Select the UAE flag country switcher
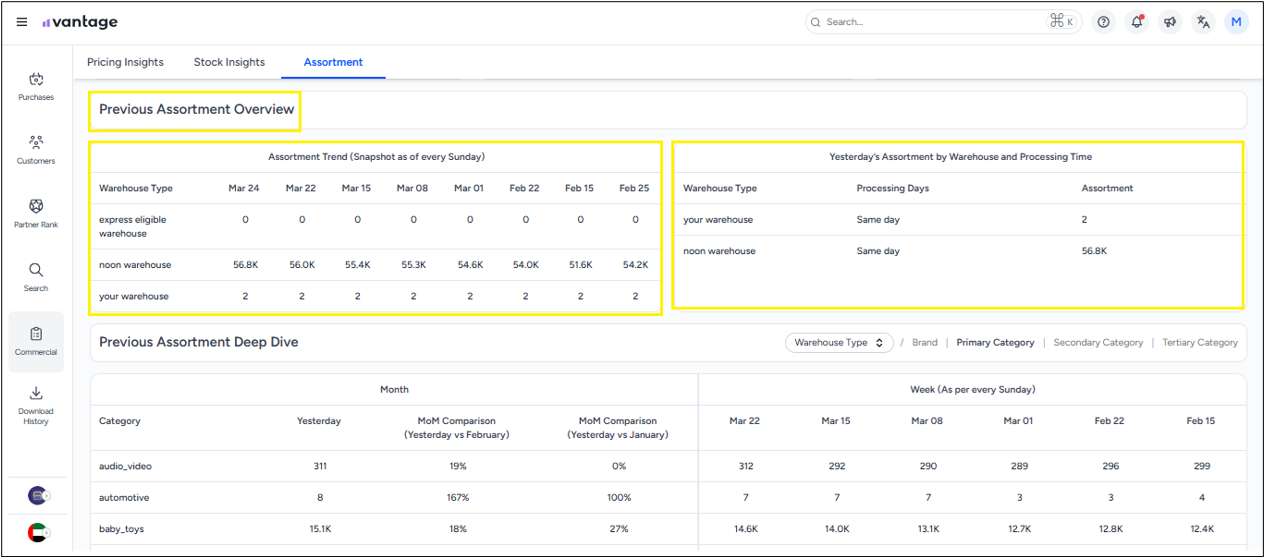The height and width of the screenshot is (557, 1265). point(37,533)
